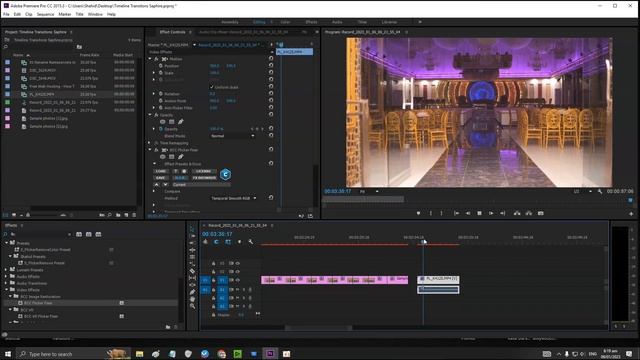
Task: Export frame using the camera icon
Action: tap(540, 213)
